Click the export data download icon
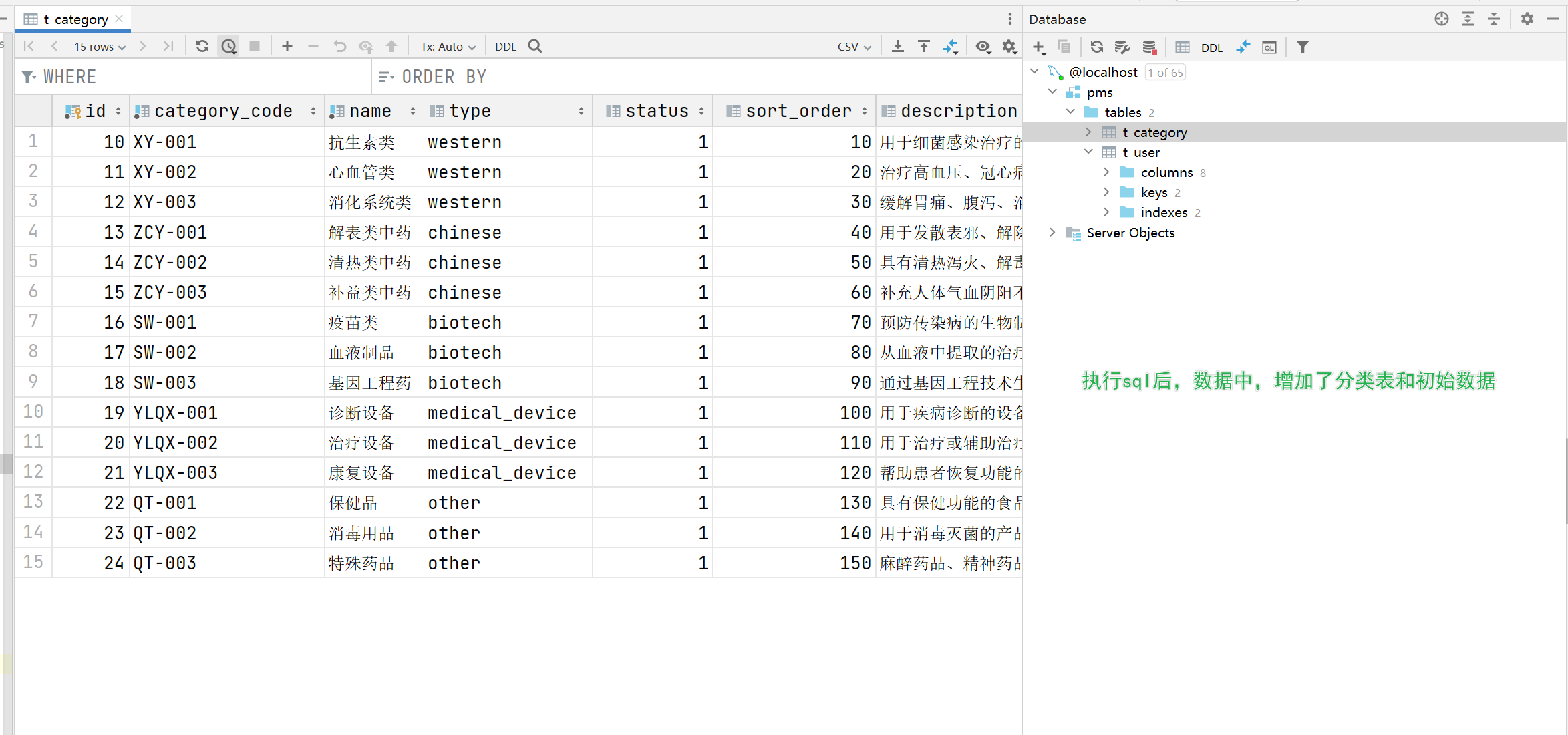This screenshot has width=1568, height=735. (898, 46)
